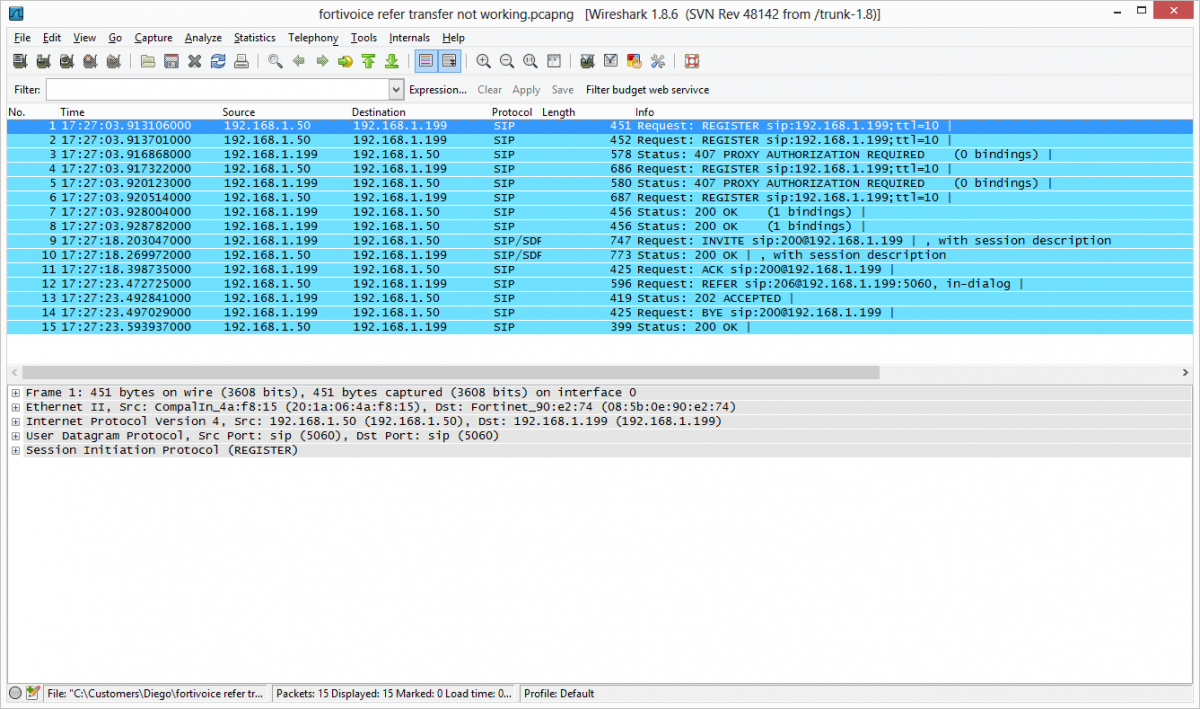Image resolution: width=1200 pixels, height=709 pixels.
Task: Jump to the first packet arrow icon
Action: [368, 62]
